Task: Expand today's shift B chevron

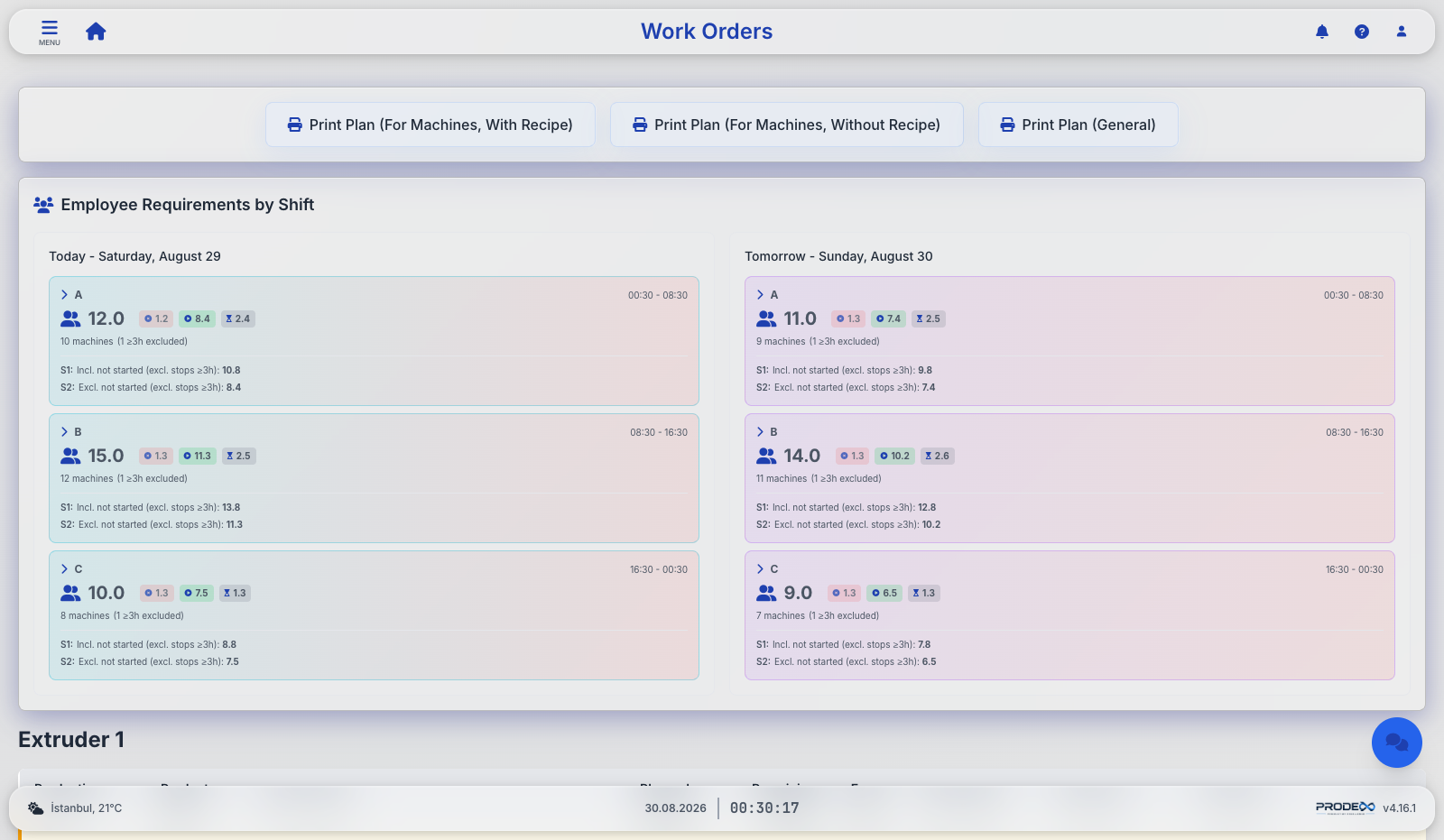Action: tap(64, 432)
